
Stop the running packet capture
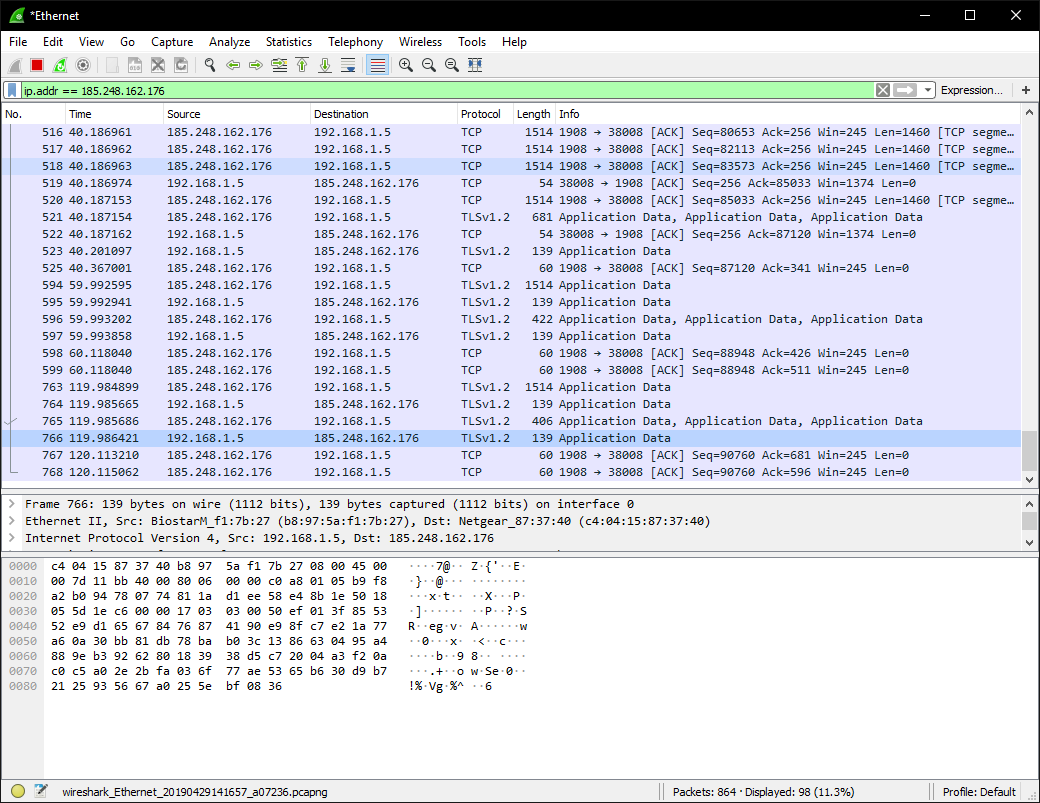37,65
